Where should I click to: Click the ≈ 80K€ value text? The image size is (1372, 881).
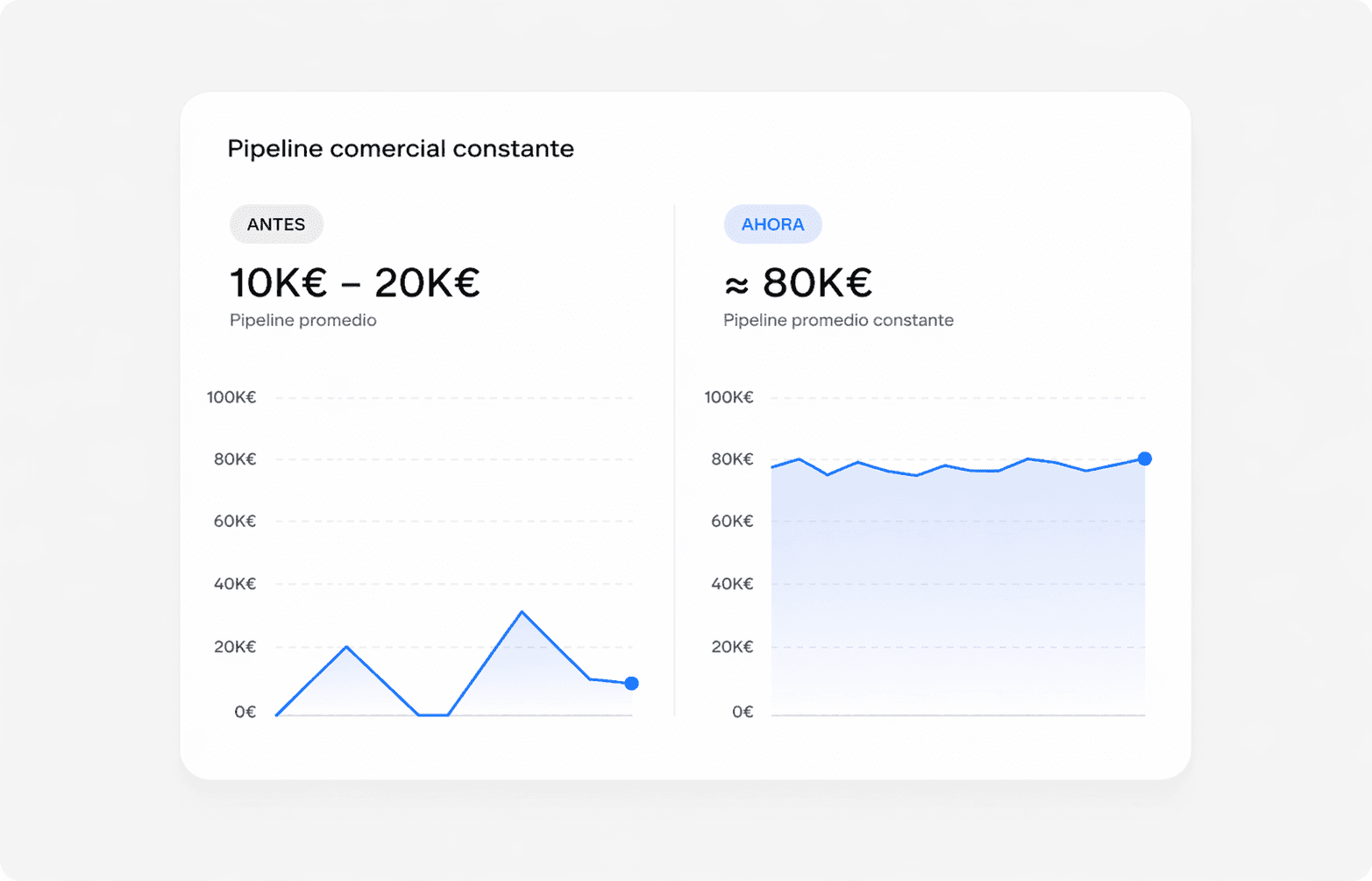pos(796,281)
